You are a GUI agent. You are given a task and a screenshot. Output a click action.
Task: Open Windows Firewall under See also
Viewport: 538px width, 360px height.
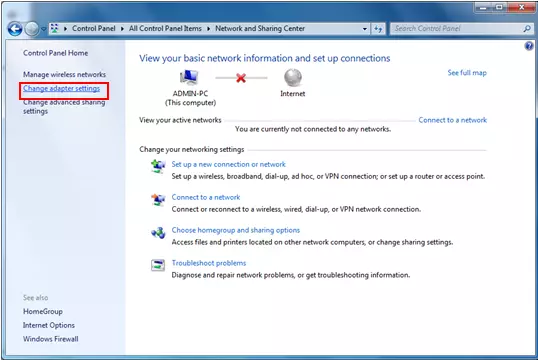point(50,339)
